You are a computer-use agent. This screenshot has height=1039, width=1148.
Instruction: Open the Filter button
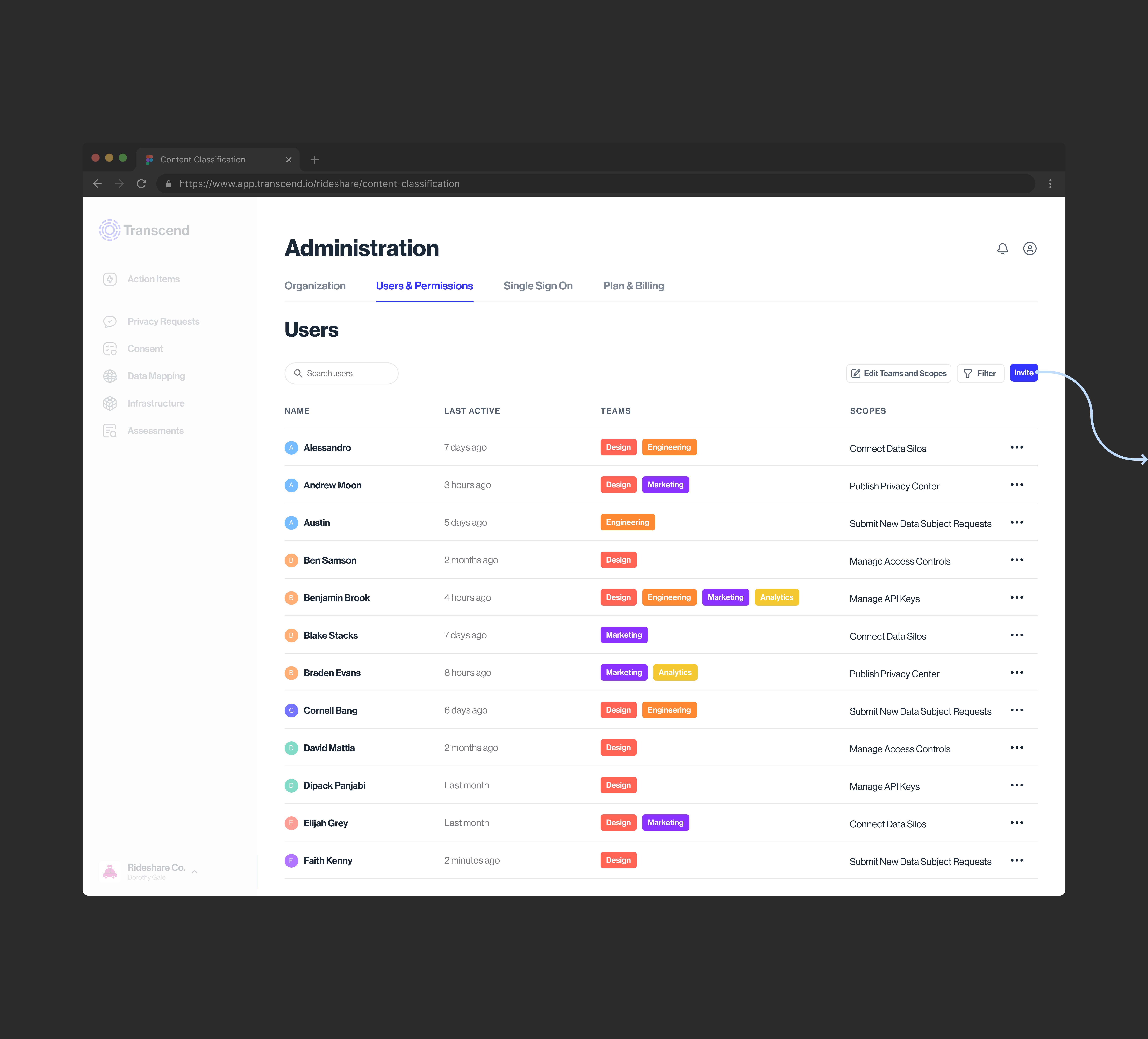pyautogui.click(x=980, y=374)
